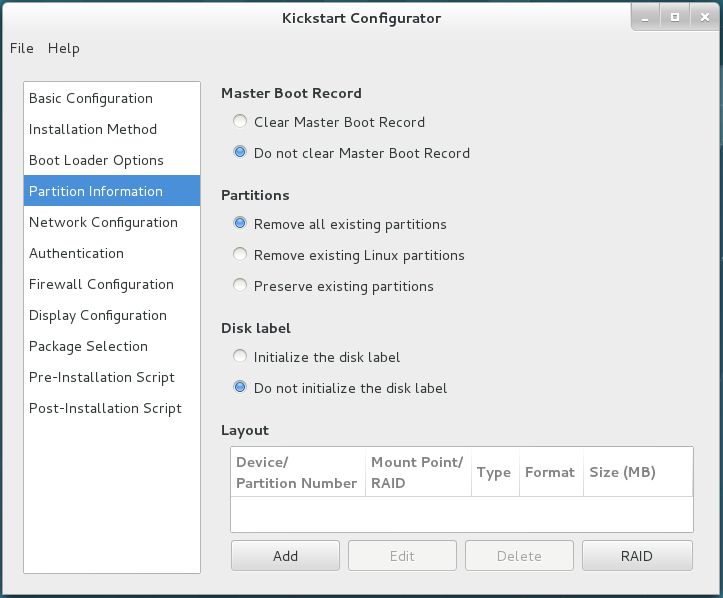This screenshot has height=598, width=723.
Task: Show Firewall Configuration settings
Action: pyautogui.click(x=101, y=284)
